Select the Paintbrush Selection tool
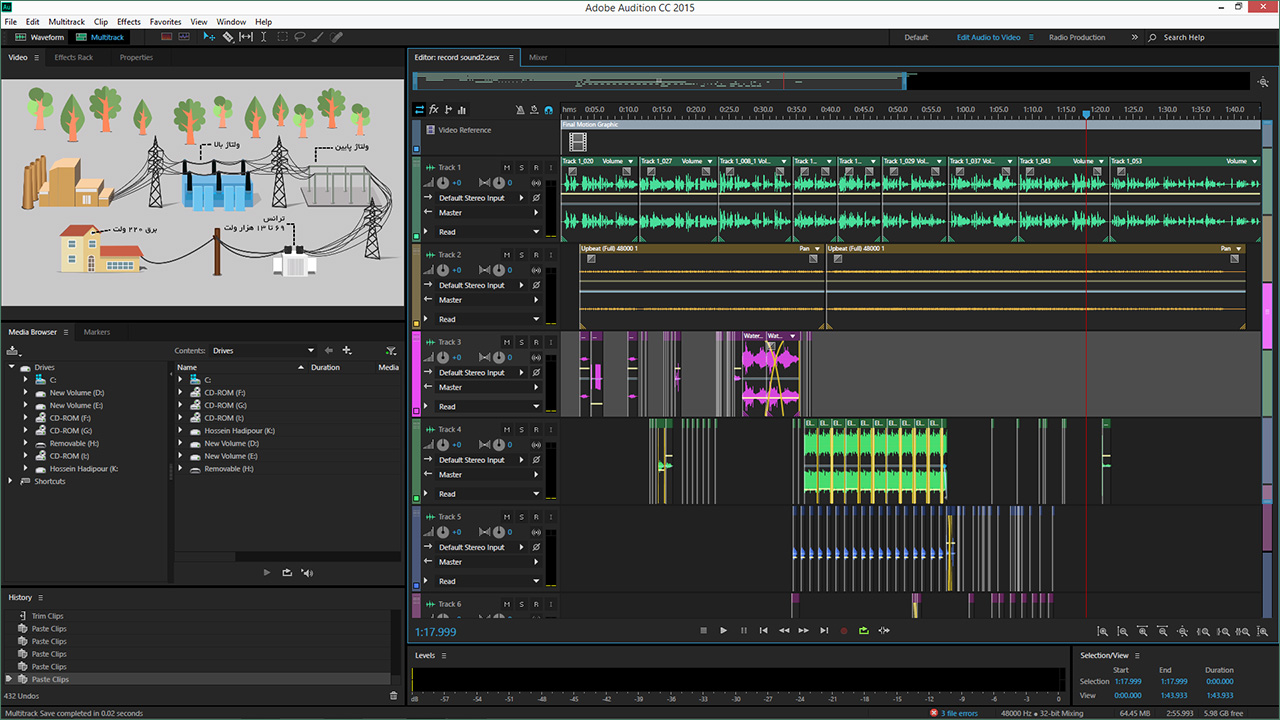 coord(318,37)
